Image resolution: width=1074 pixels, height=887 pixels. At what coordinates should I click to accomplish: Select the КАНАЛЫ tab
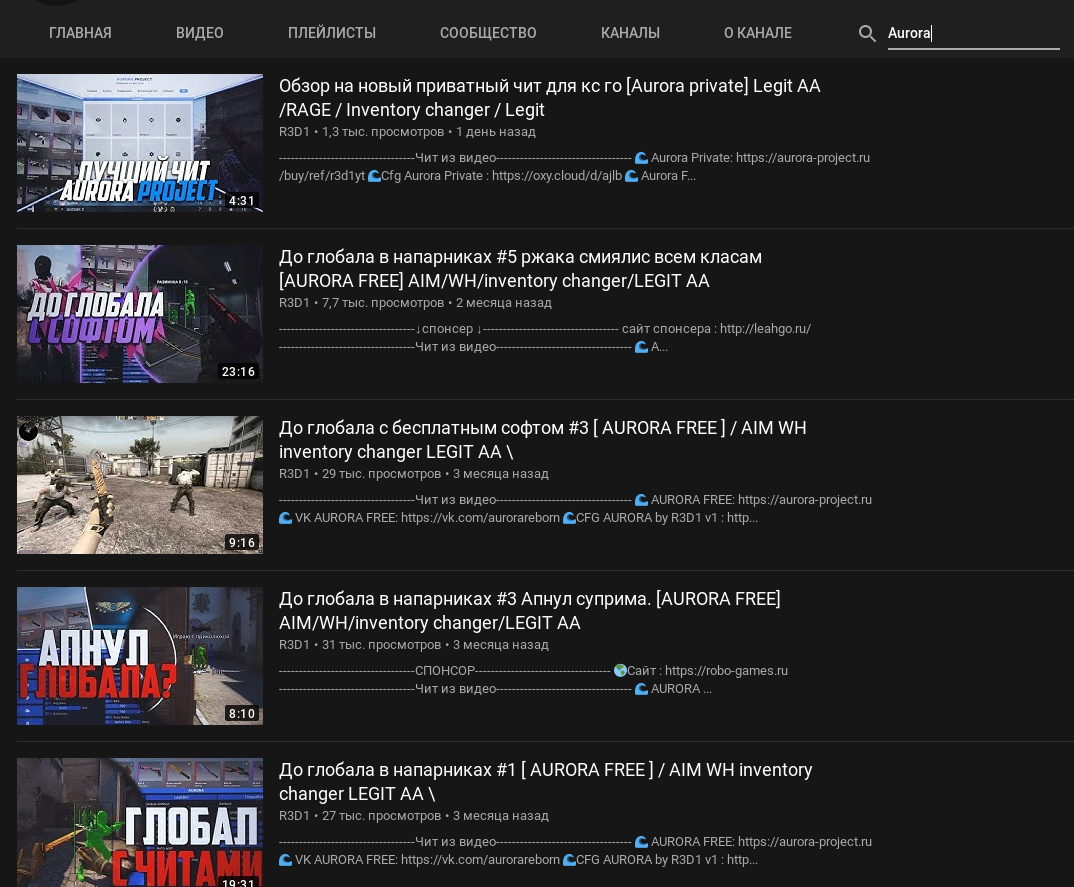[630, 33]
